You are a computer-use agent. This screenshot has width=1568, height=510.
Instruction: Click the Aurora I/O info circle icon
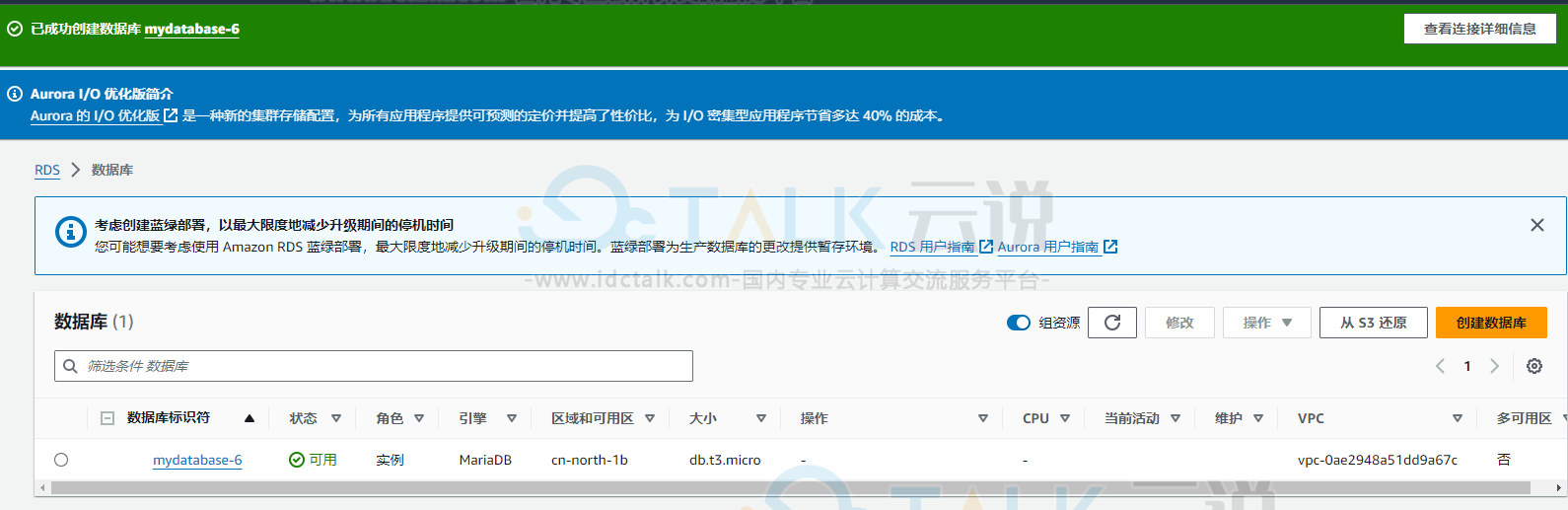click(15, 94)
